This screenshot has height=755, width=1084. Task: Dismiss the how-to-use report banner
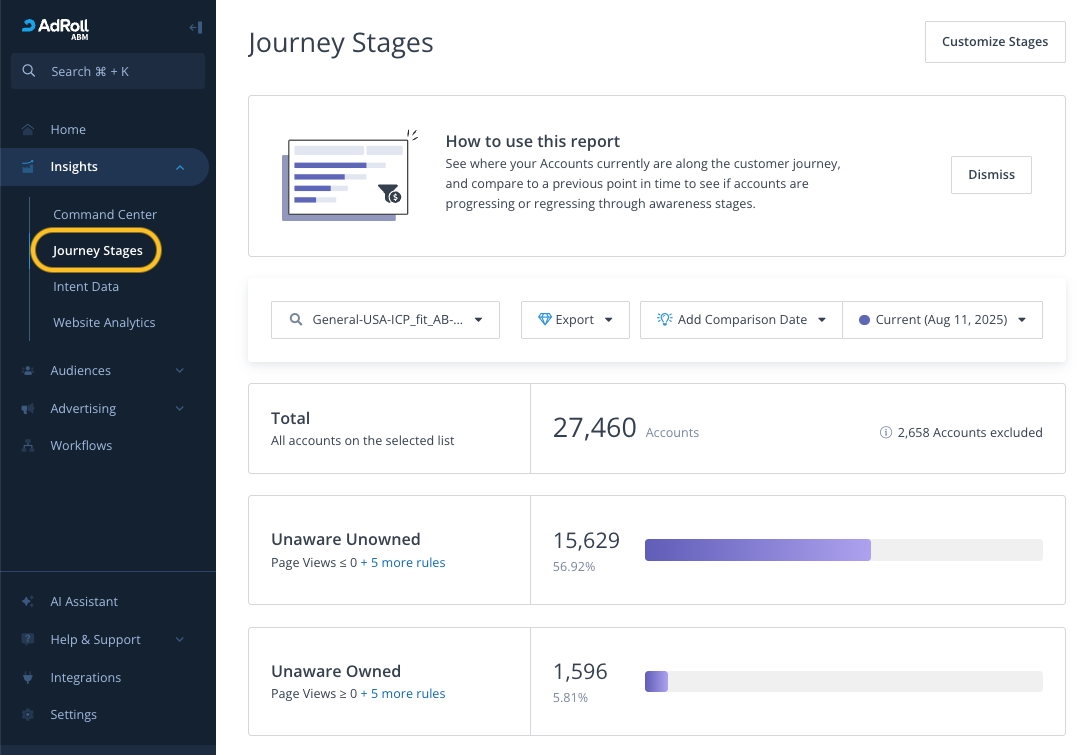click(991, 175)
